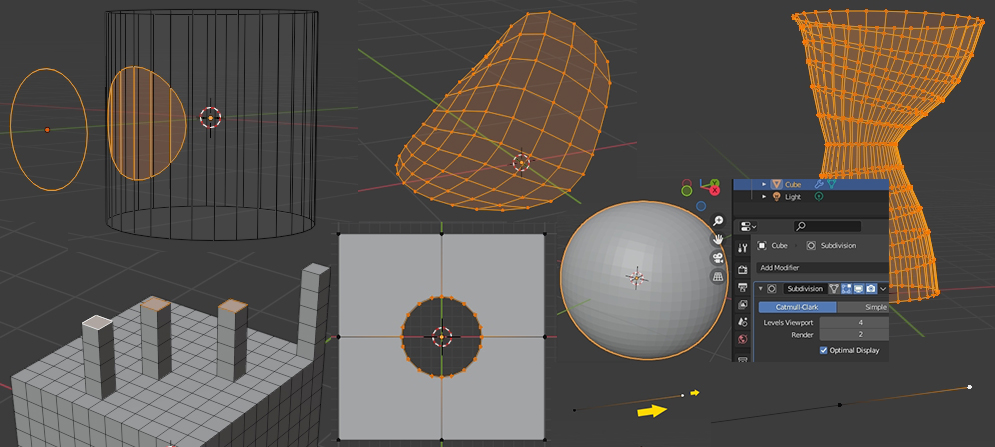Open the Scene properties tab
Viewport: 995px width, 447px height.
pos(742,322)
